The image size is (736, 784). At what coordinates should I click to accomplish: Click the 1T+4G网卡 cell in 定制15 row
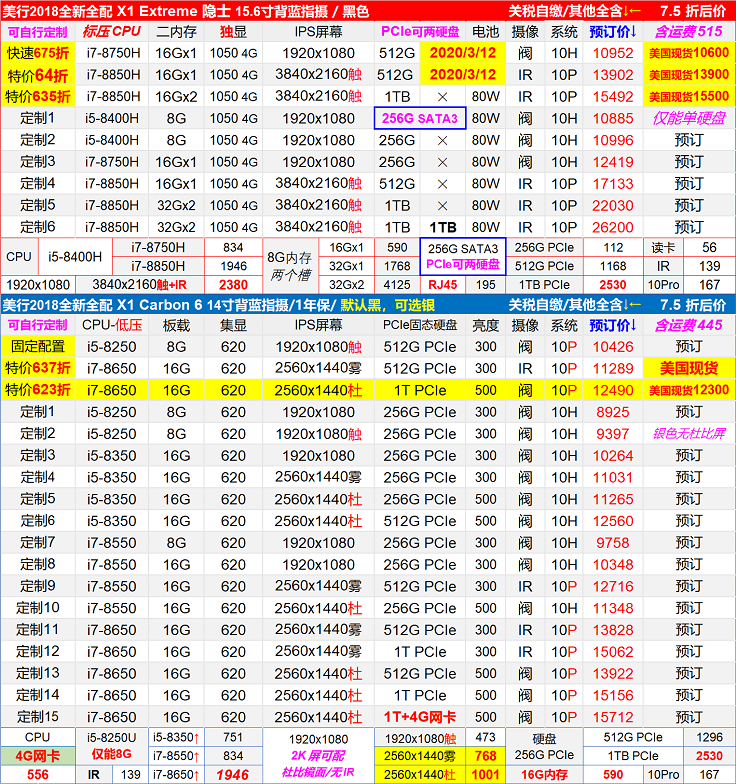tap(420, 716)
